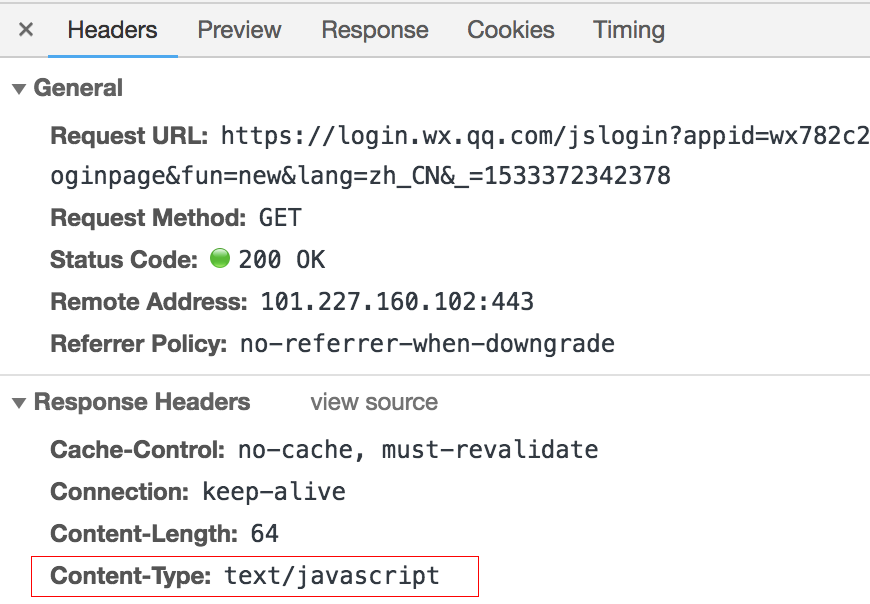Open the Preview tab
Viewport: 870px width, 604px height.
coord(239,30)
